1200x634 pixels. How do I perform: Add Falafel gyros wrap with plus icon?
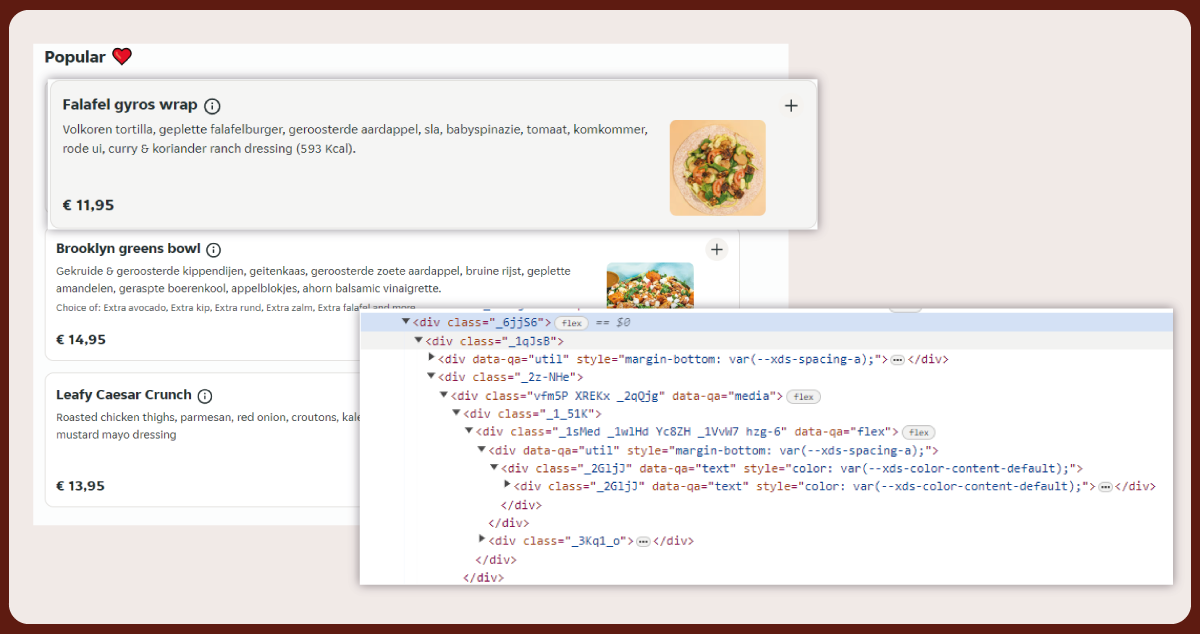click(791, 105)
